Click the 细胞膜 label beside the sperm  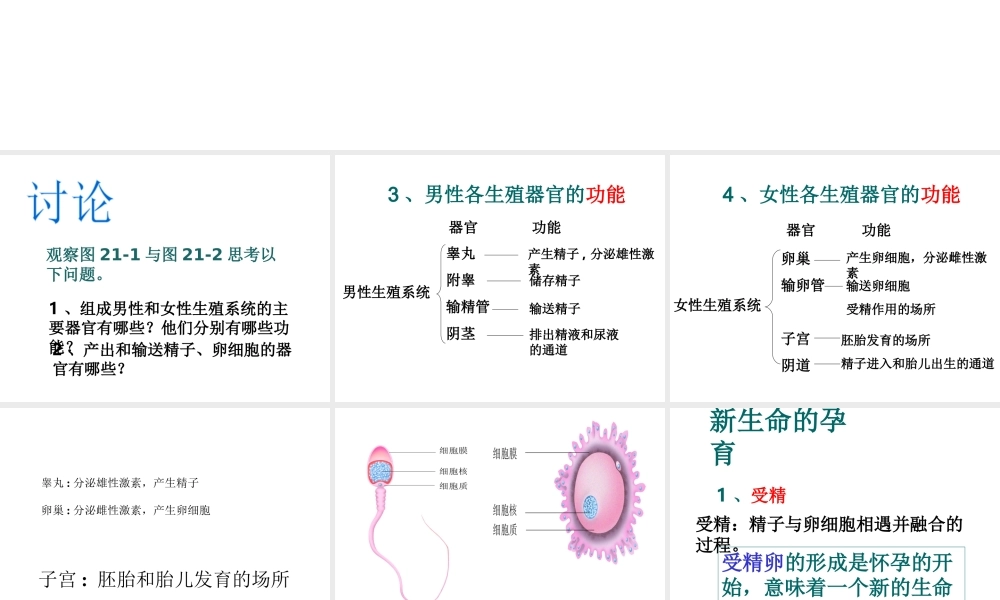coord(453,451)
